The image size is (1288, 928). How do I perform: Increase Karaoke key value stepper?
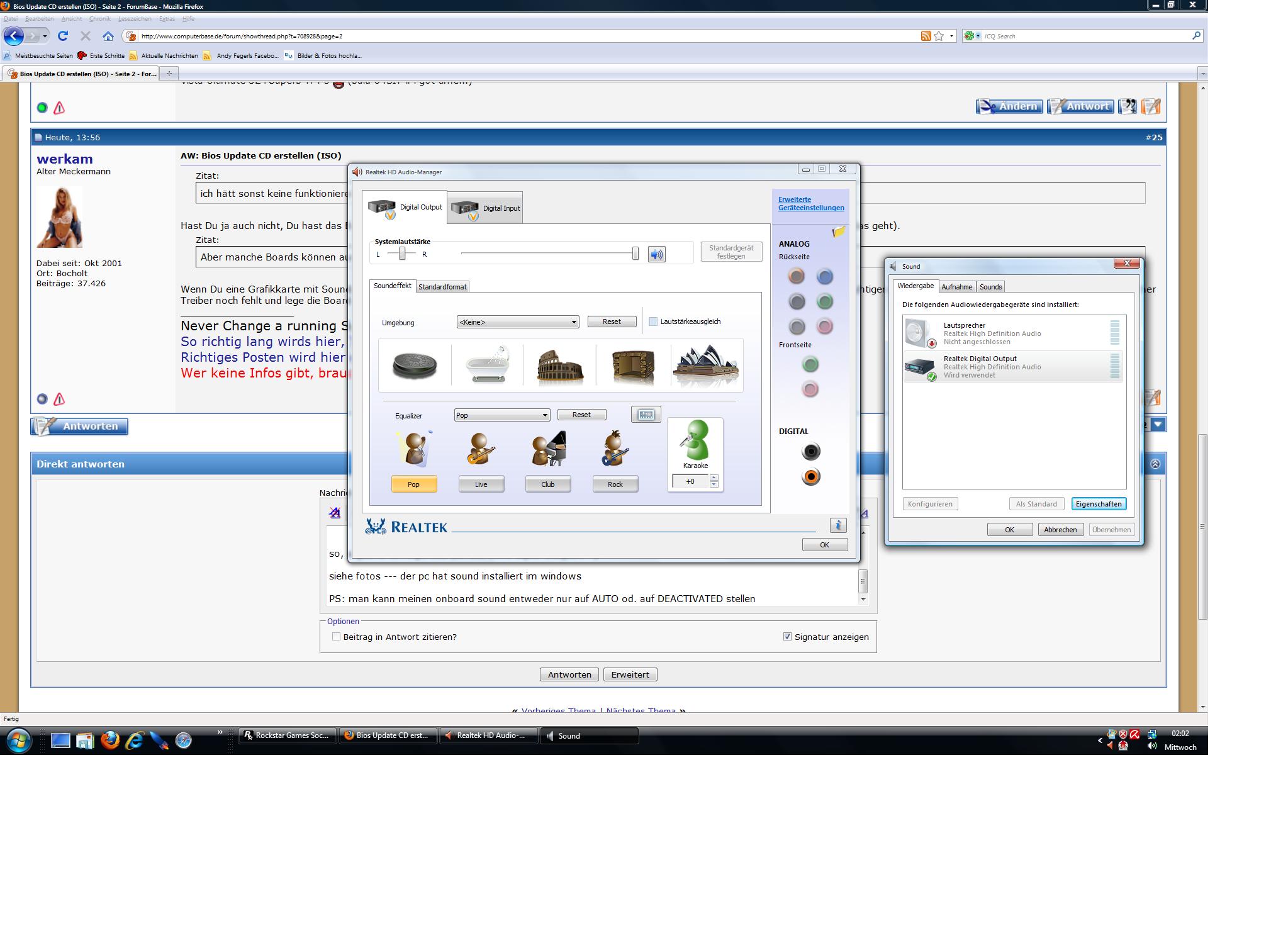pyautogui.click(x=714, y=478)
